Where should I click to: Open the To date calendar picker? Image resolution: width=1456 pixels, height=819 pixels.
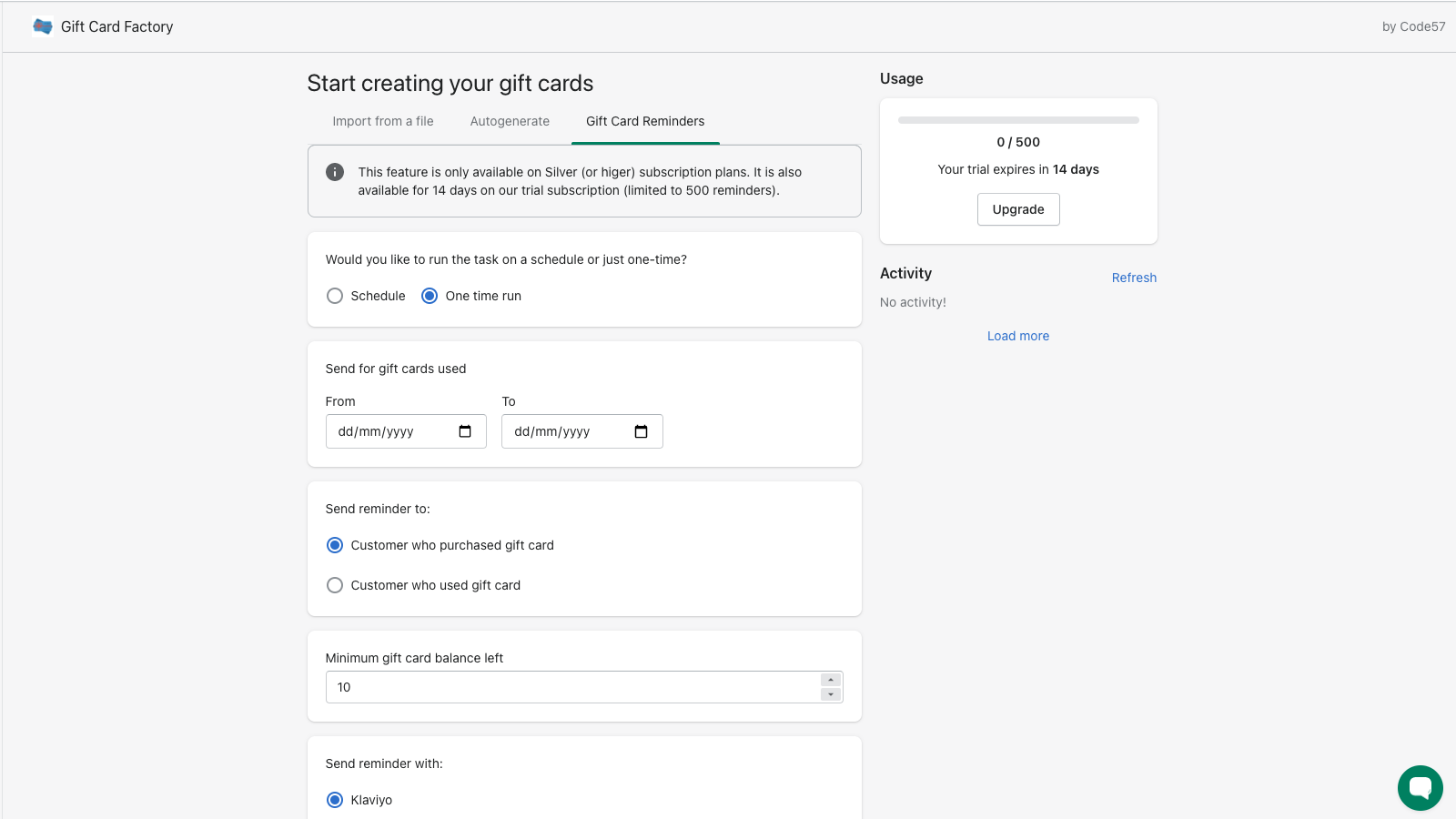(641, 431)
